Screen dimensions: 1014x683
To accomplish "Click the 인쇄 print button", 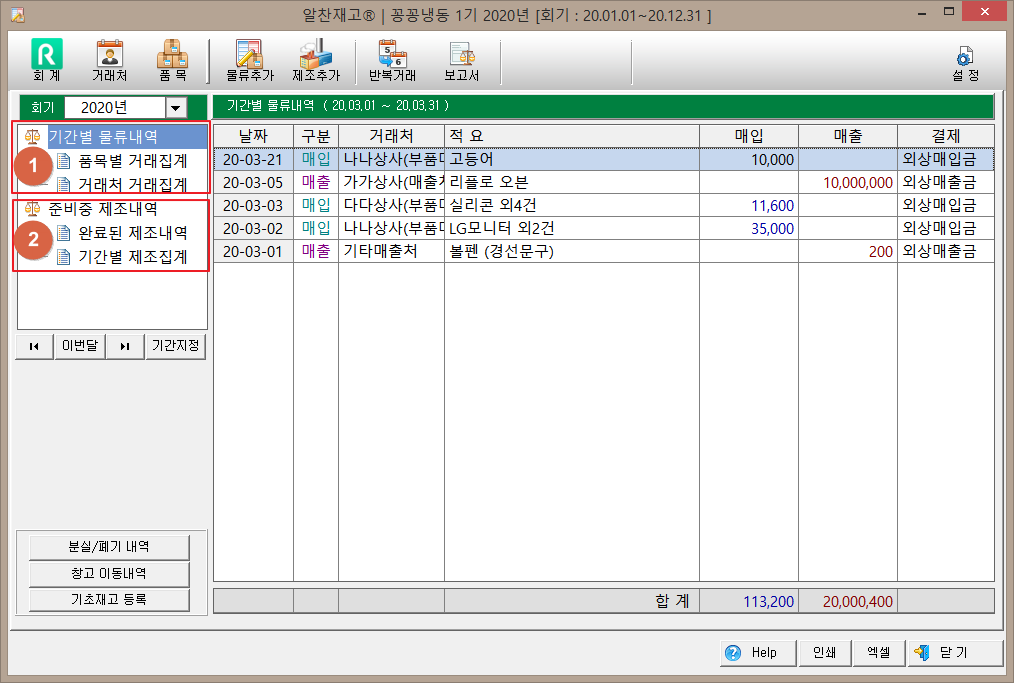I will coord(824,653).
